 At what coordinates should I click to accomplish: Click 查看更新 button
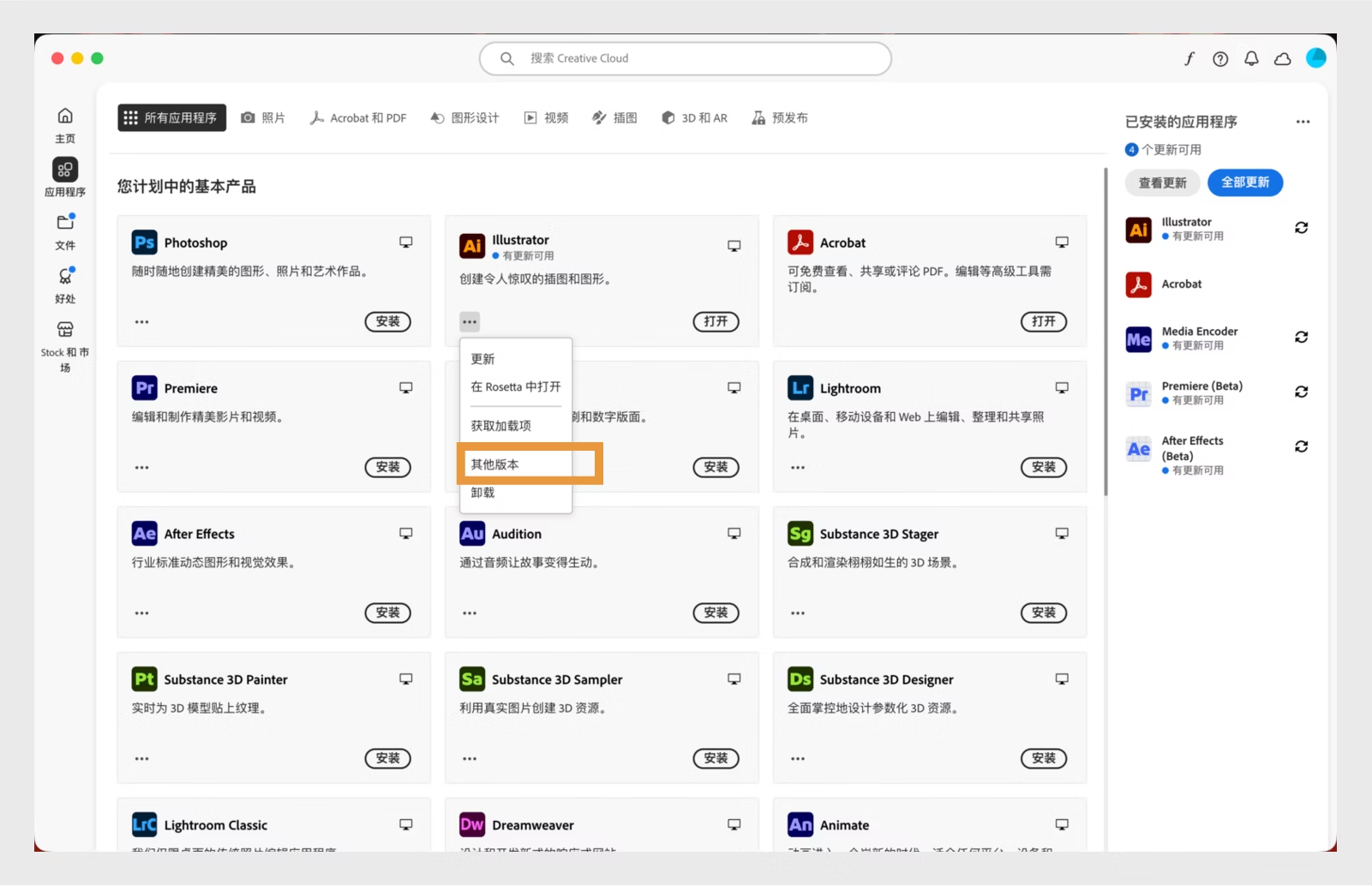(1163, 183)
